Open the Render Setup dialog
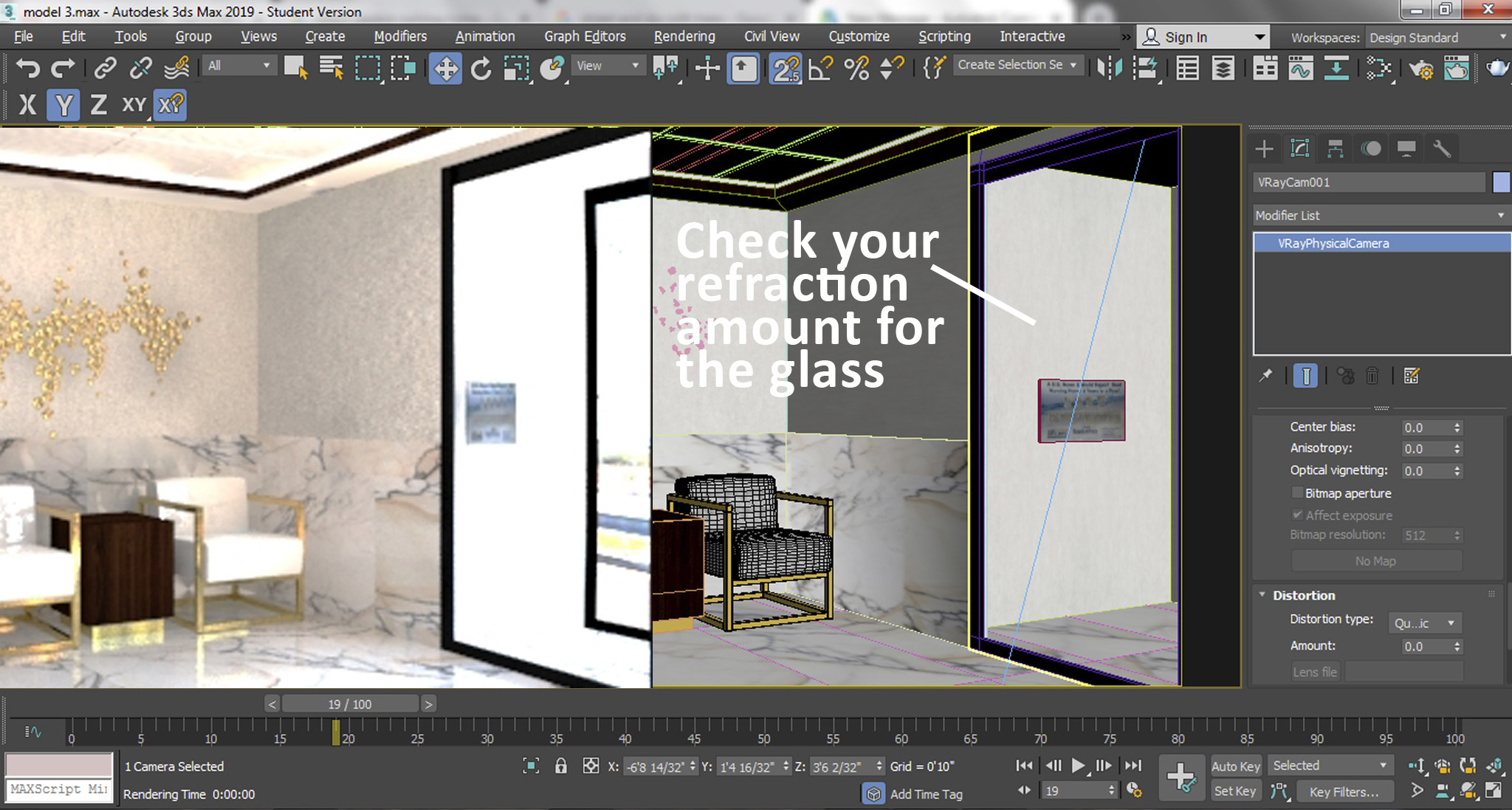This screenshot has width=1512, height=810. point(1423,69)
